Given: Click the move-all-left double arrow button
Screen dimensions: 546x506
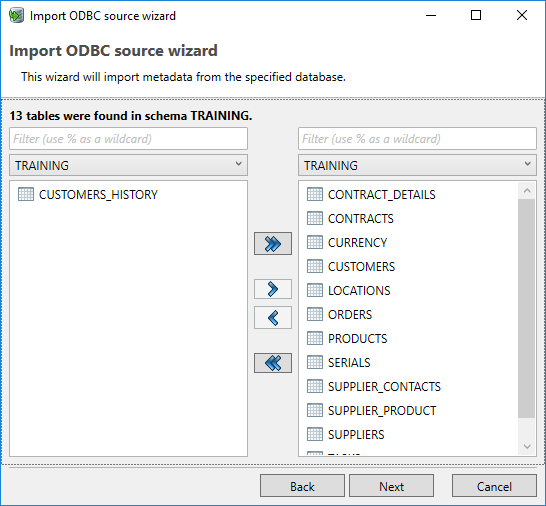Looking at the screenshot, I should click(x=273, y=363).
